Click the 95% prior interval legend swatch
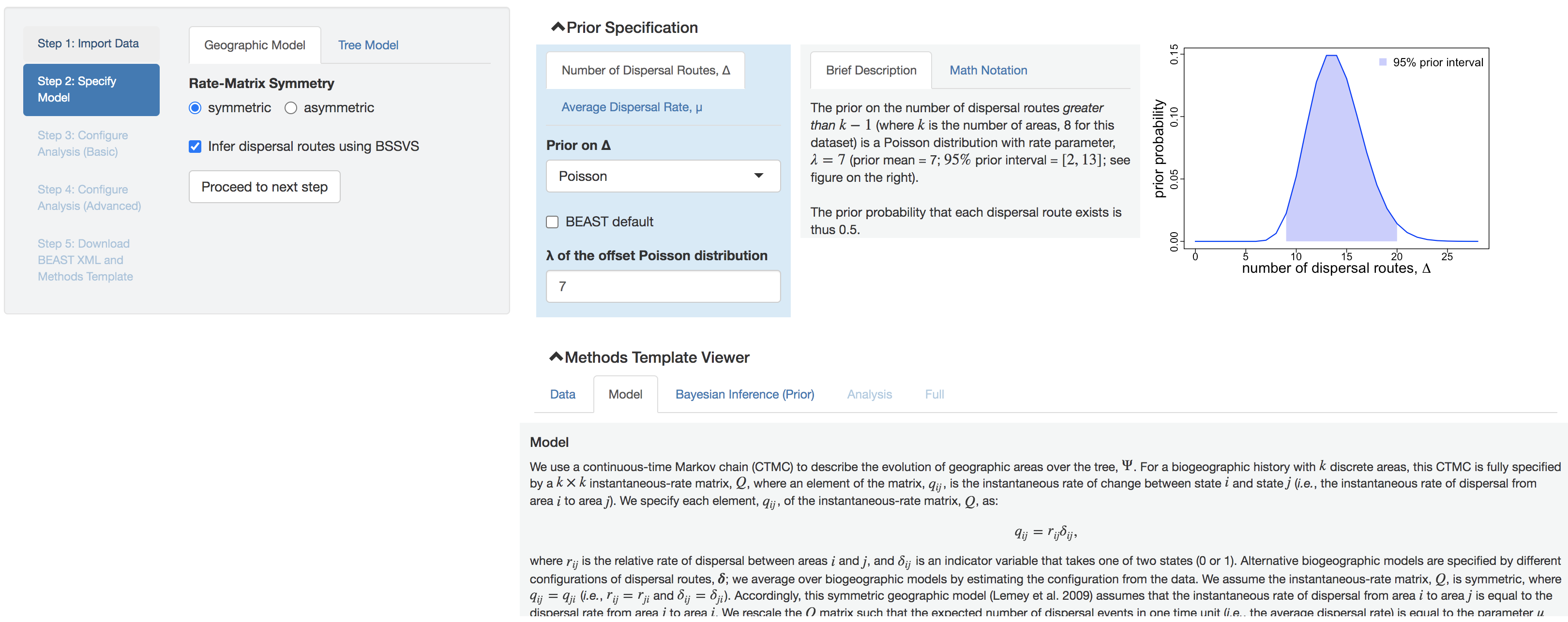 tap(1382, 62)
